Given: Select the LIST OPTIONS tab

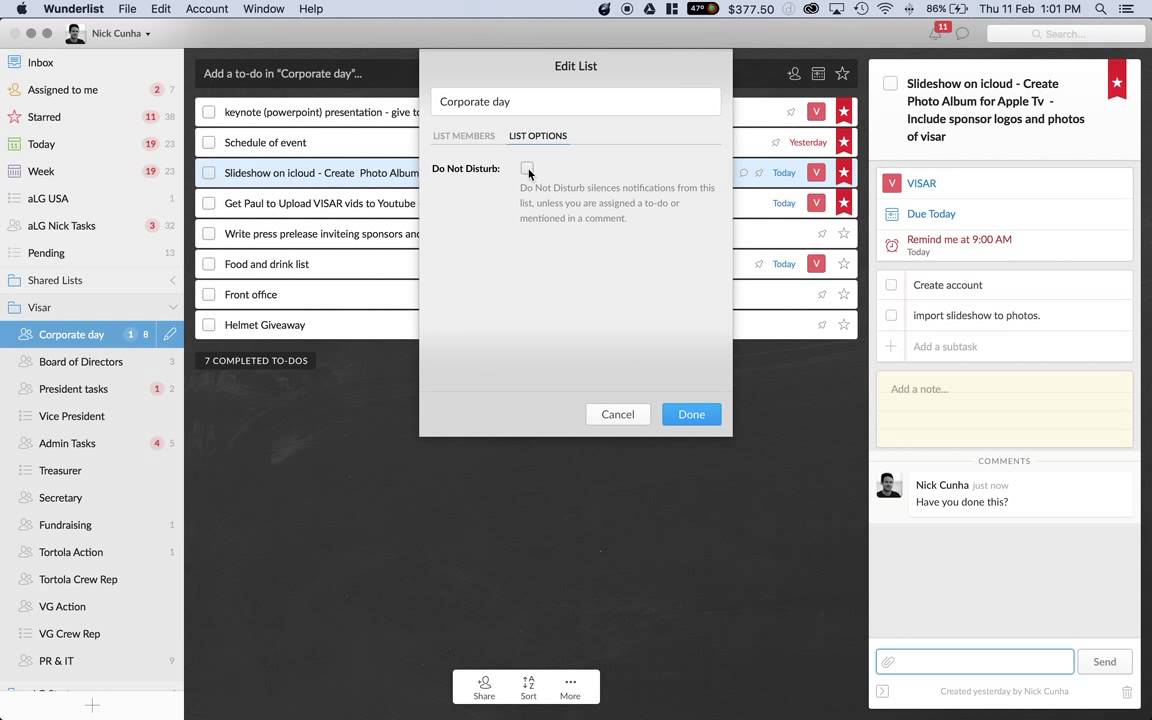Looking at the screenshot, I should coord(538,136).
